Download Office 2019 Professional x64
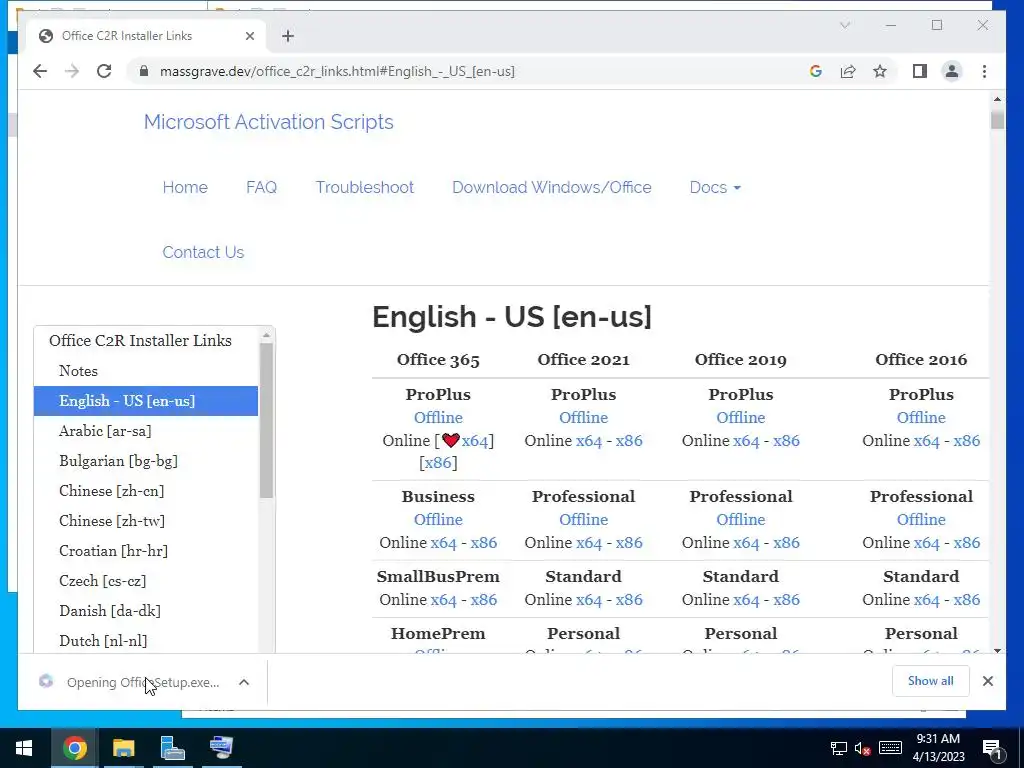 pos(746,543)
